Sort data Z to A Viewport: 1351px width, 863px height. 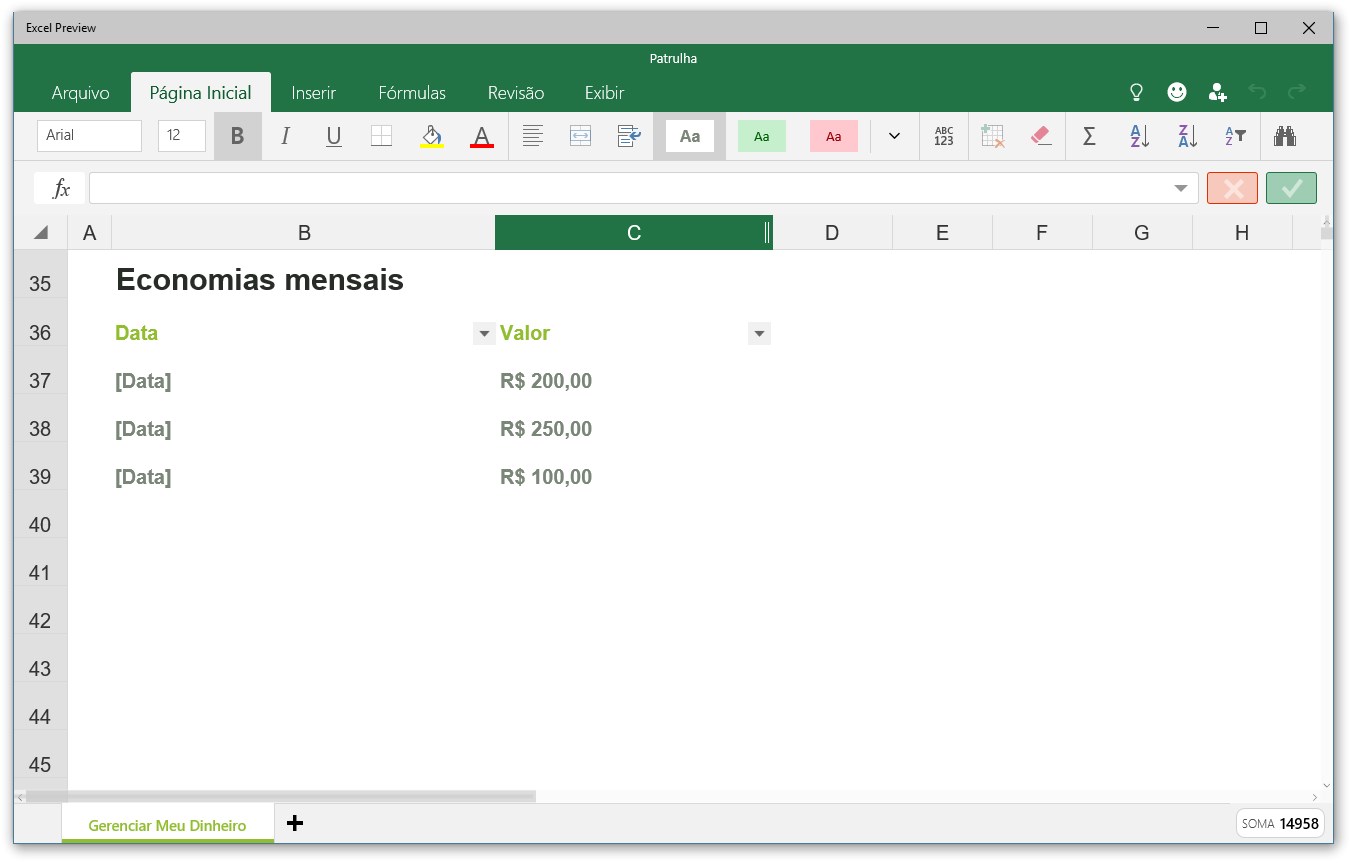pos(1186,136)
